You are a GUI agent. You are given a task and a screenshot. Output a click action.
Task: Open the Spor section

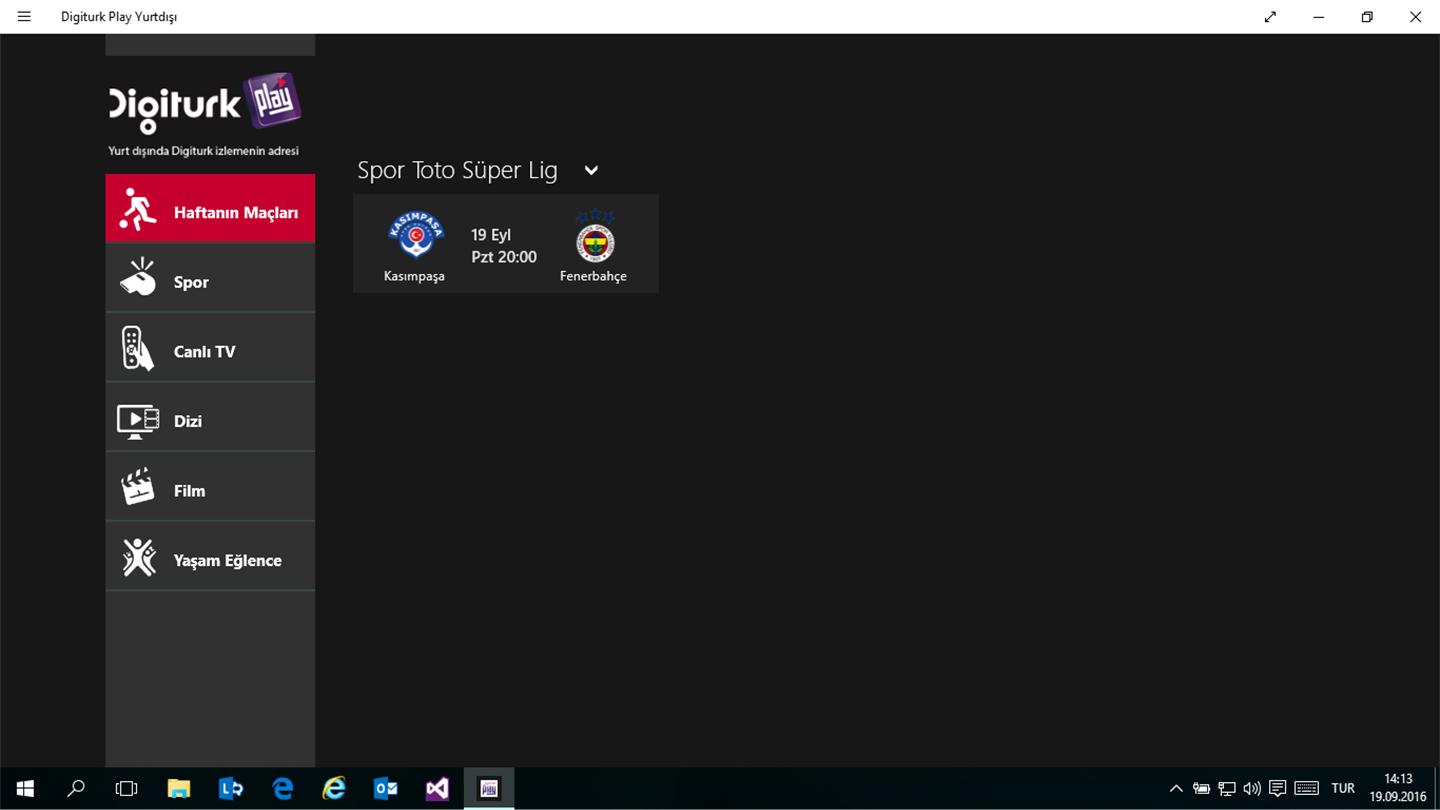[x=210, y=278]
